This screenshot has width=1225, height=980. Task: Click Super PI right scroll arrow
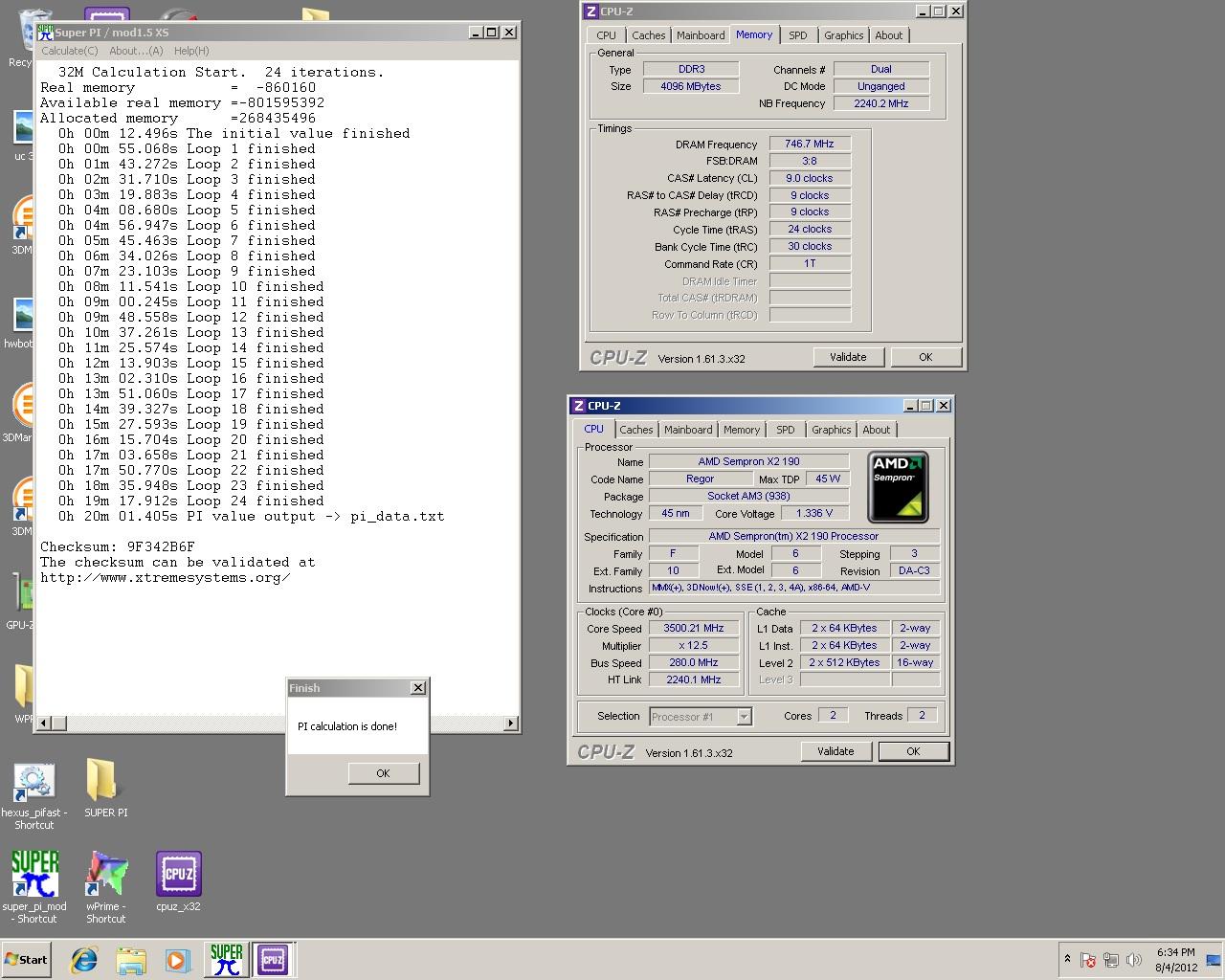(511, 724)
